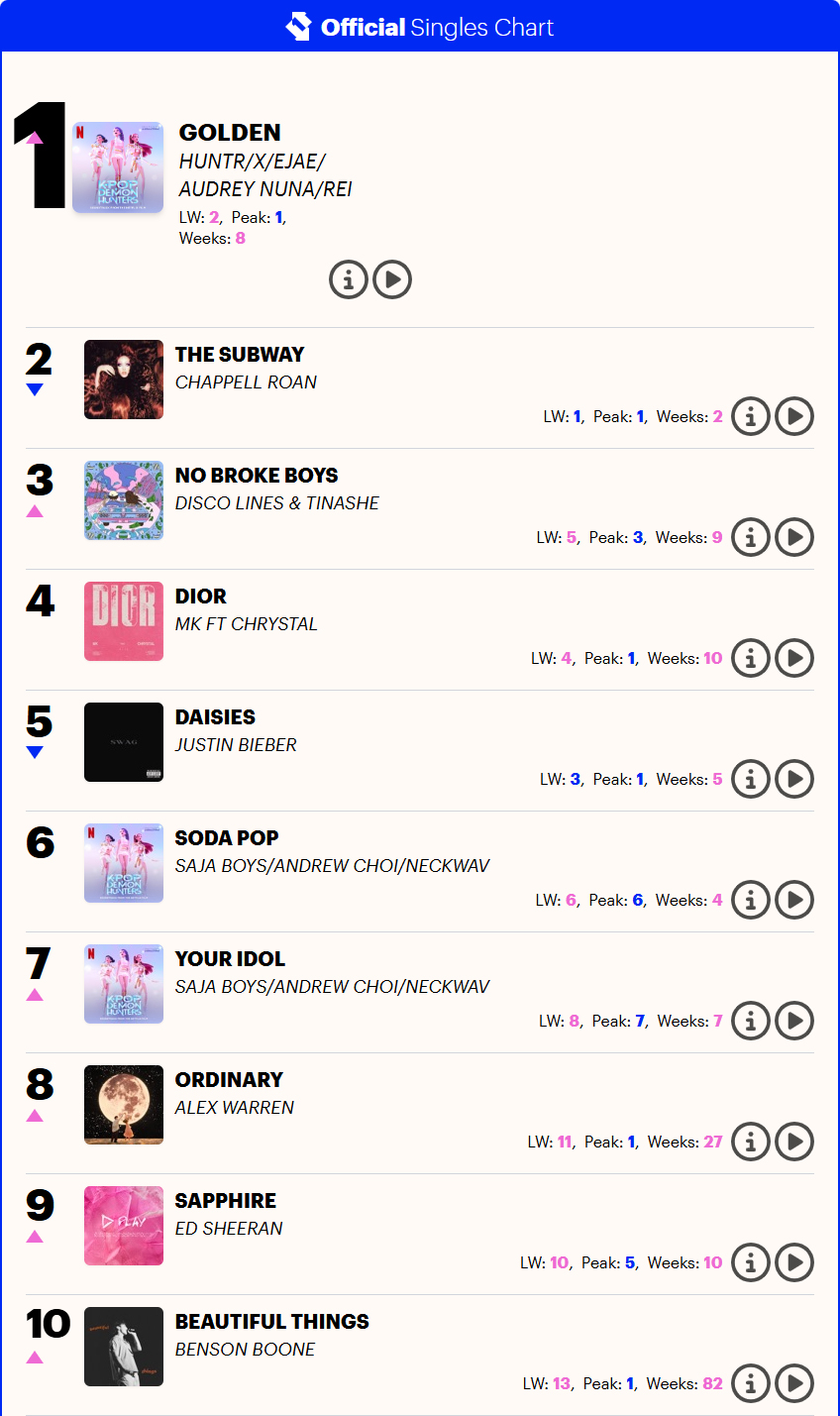
Task: Play Beautiful Things preview
Action: 794,1384
